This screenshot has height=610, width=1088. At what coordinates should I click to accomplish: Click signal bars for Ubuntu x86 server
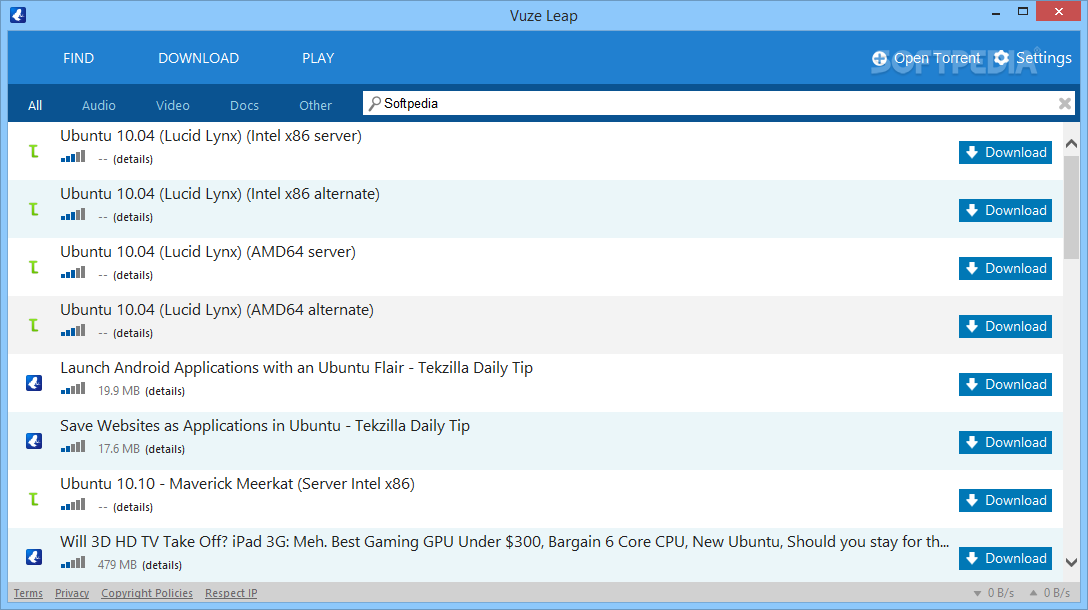tap(73, 157)
